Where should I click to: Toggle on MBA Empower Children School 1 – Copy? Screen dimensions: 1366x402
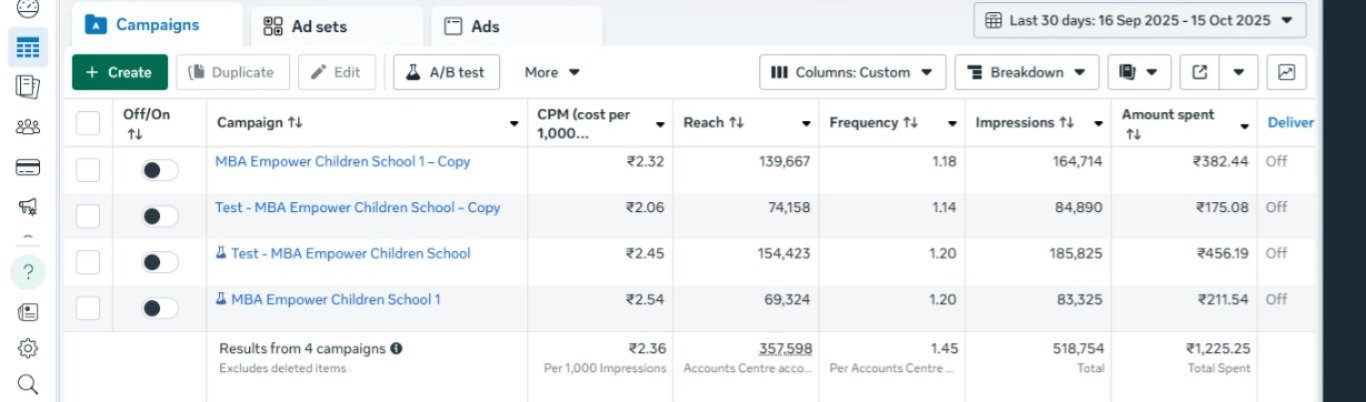coord(160,170)
